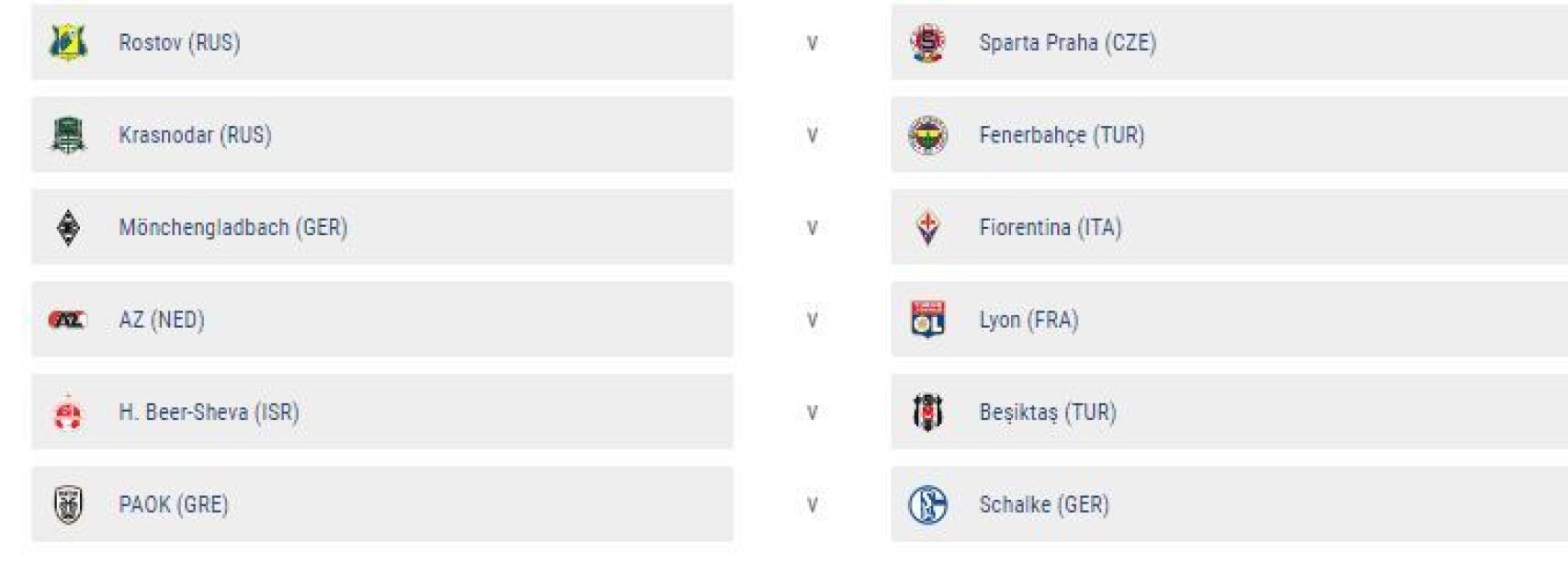This screenshot has width=1568, height=588.
Task: Select the Beşiktaş (TUR) team name
Action: [1048, 413]
